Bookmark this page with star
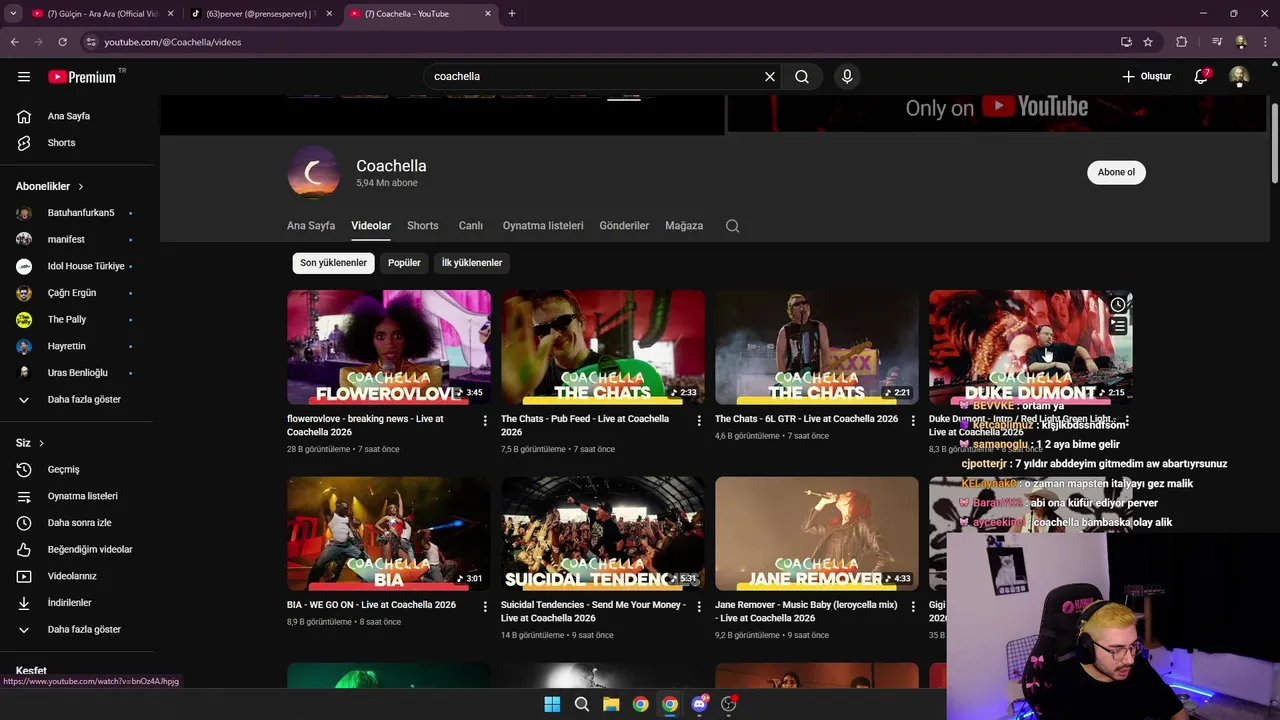The width and height of the screenshot is (1280, 720). [1148, 42]
